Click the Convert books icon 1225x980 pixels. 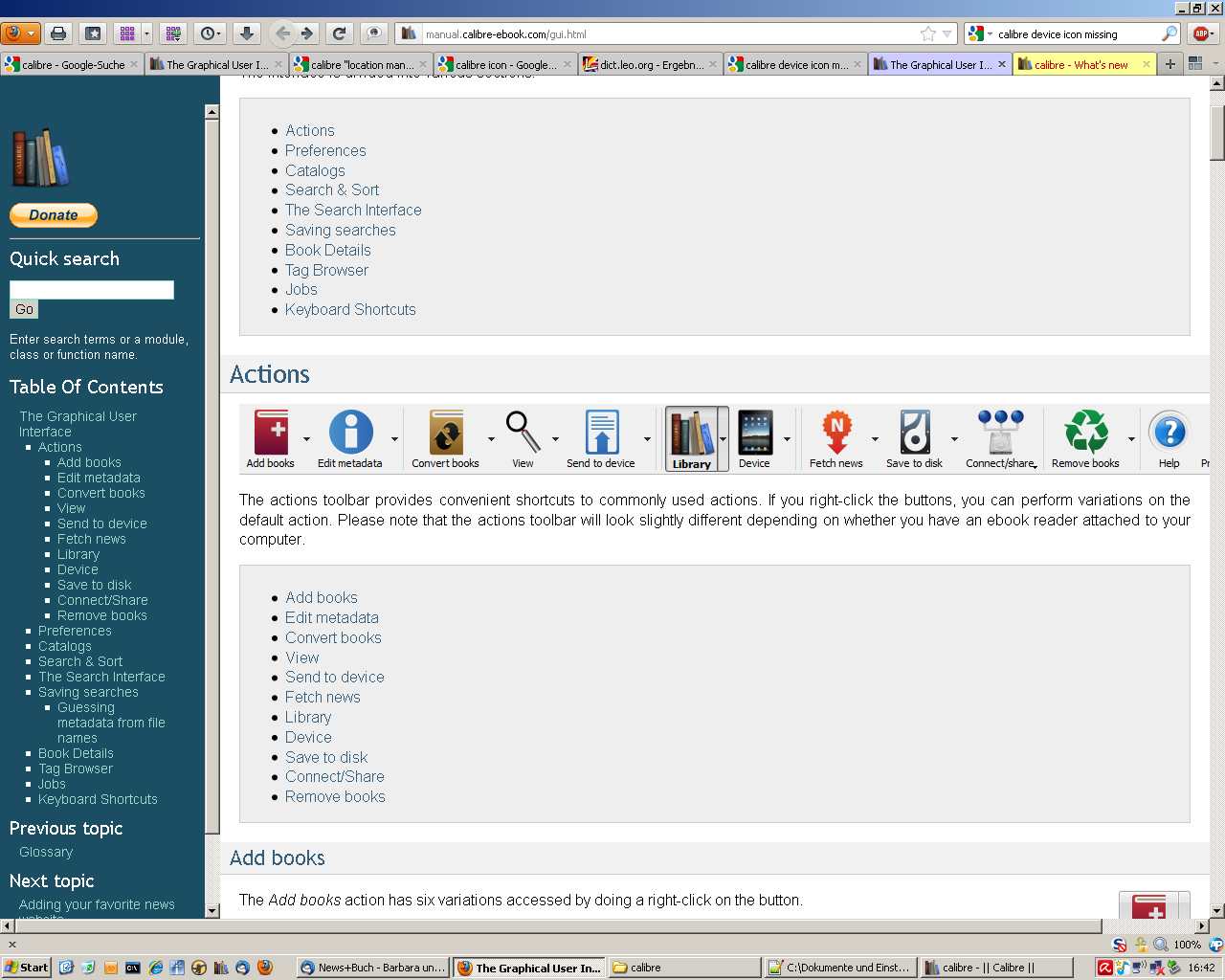[x=446, y=432]
